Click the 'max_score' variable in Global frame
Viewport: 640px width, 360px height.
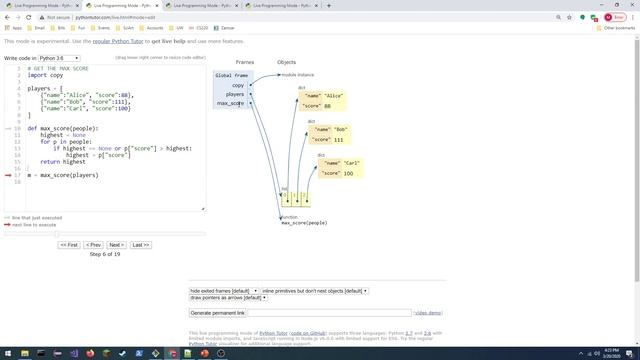pyautogui.click(x=230, y=103)
